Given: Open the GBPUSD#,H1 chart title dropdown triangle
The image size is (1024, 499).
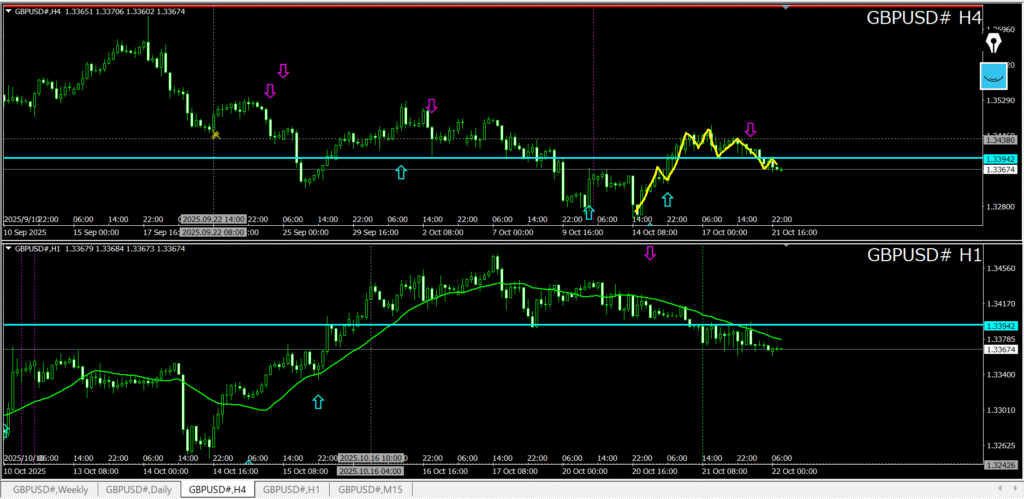Looking at the screenshot, I should (9, 247).
